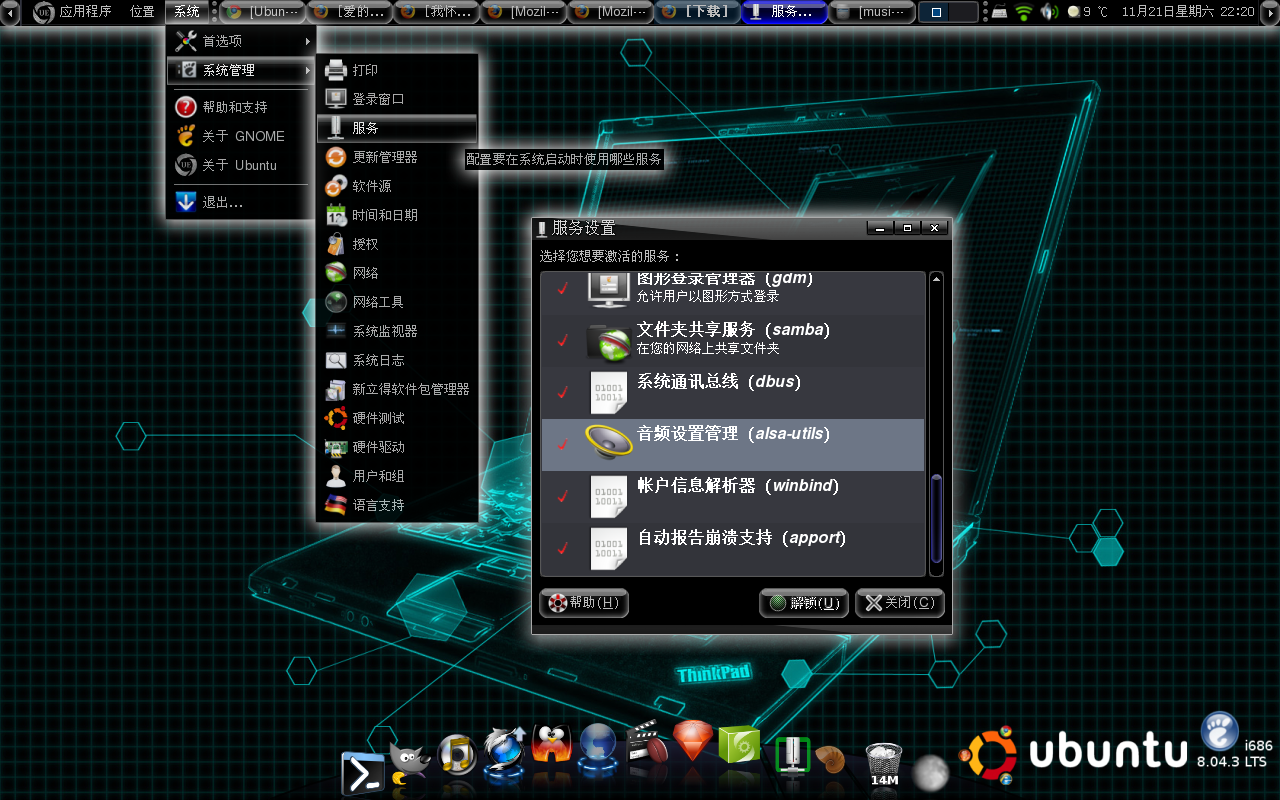Click the 帮助(H) button
1280x800 pixels.
click(x=584, y=603)
